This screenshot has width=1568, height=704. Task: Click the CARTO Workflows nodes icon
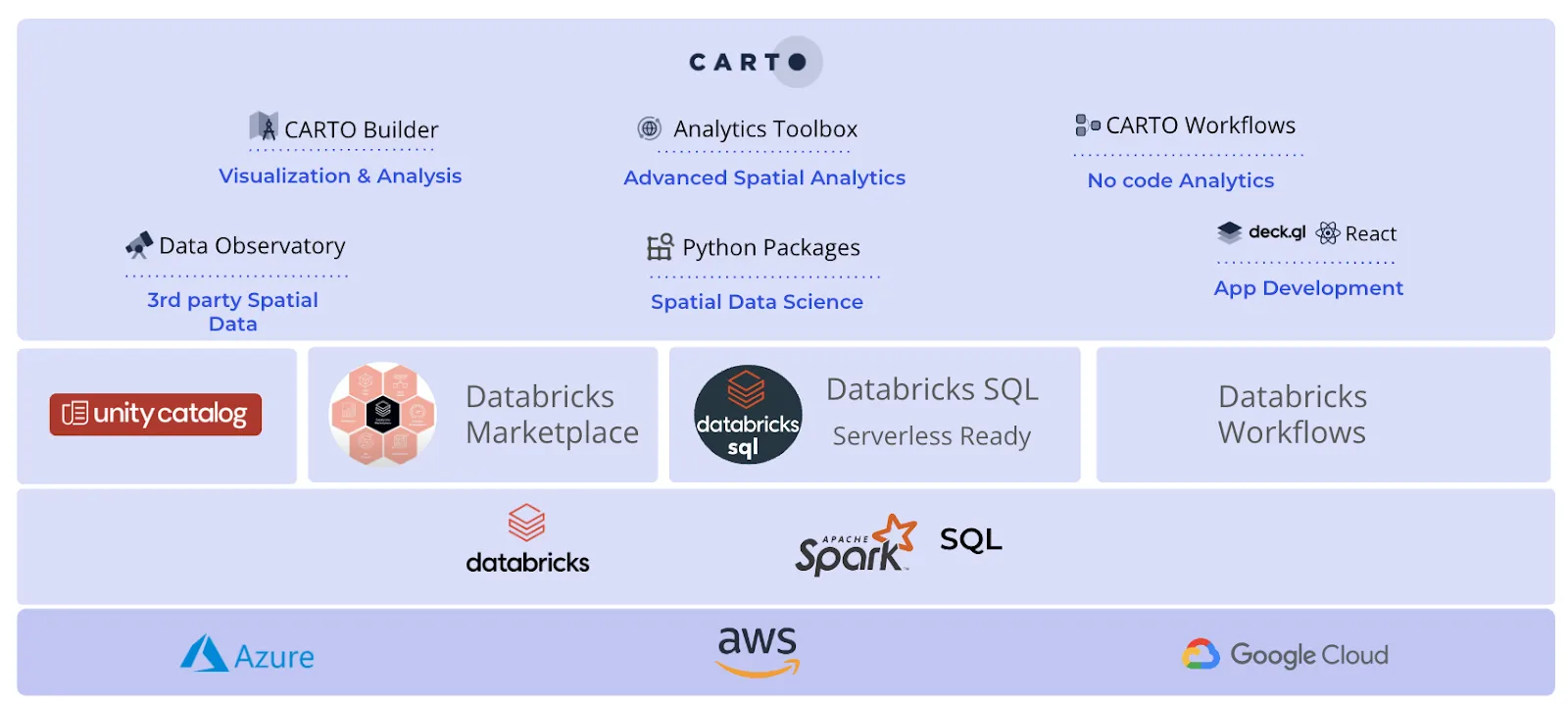click(x=1087, y=125)
